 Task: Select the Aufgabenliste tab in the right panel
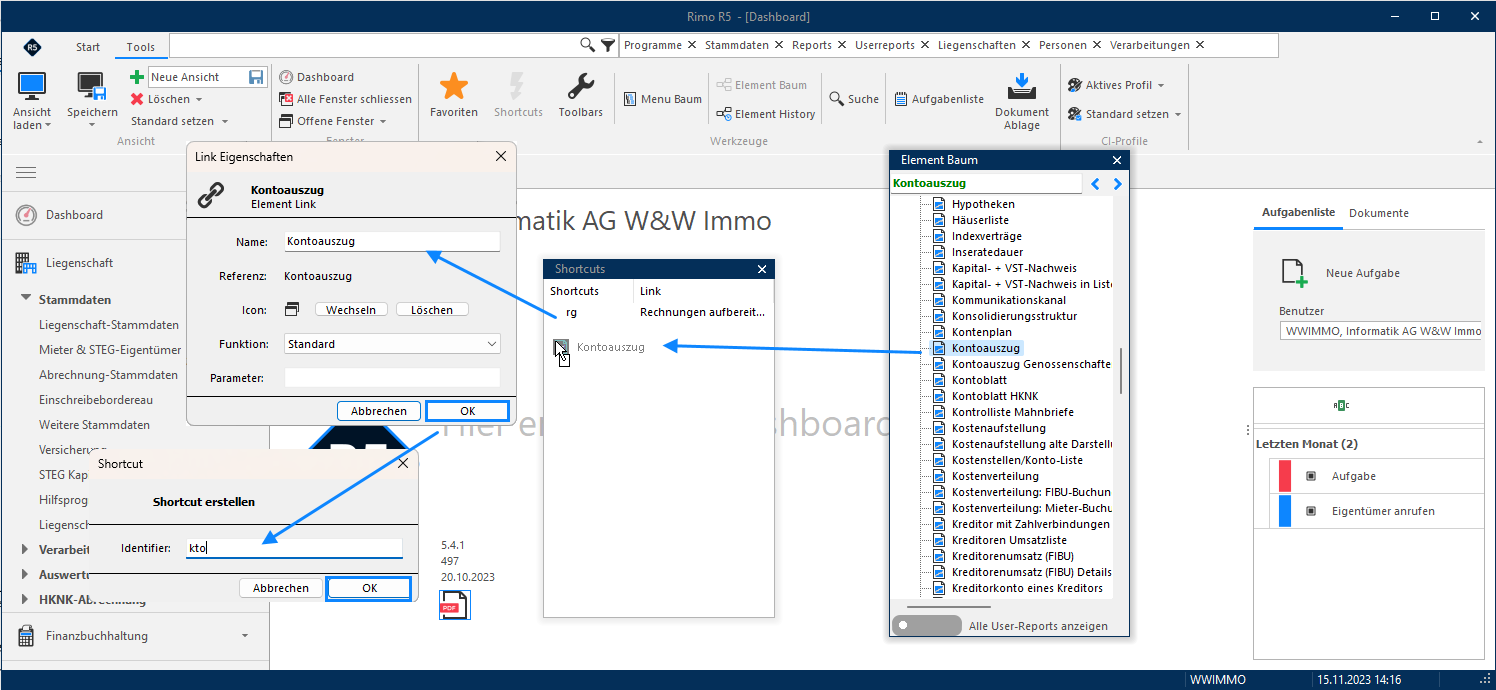[1298, 213]
